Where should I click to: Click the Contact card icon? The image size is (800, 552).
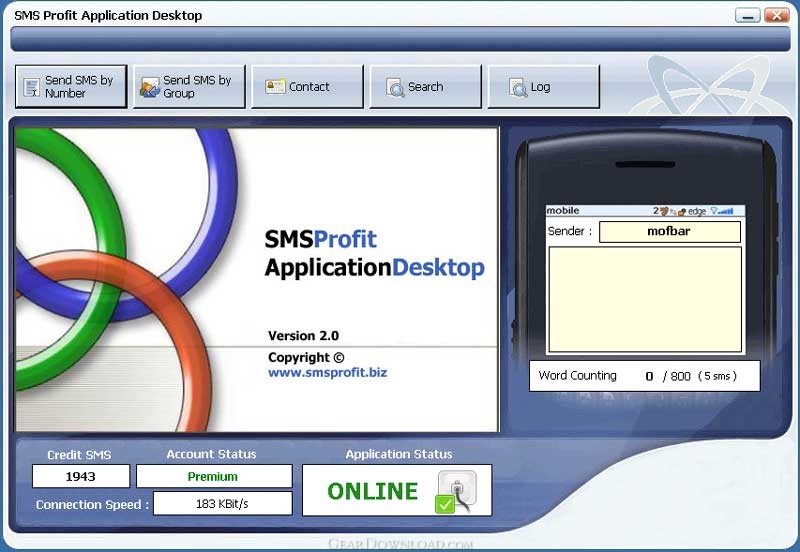tap(275, 86)
